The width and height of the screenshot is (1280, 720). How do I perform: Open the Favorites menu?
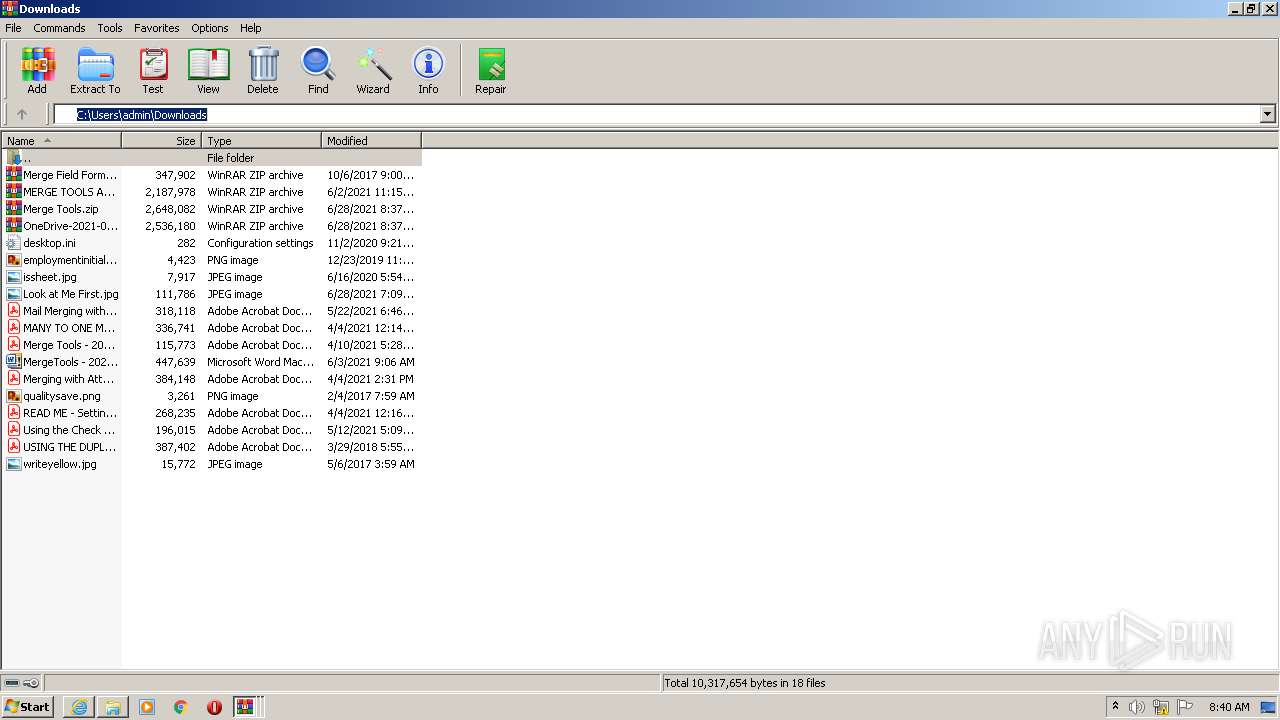pyautogui.click(x=157, y=28)
